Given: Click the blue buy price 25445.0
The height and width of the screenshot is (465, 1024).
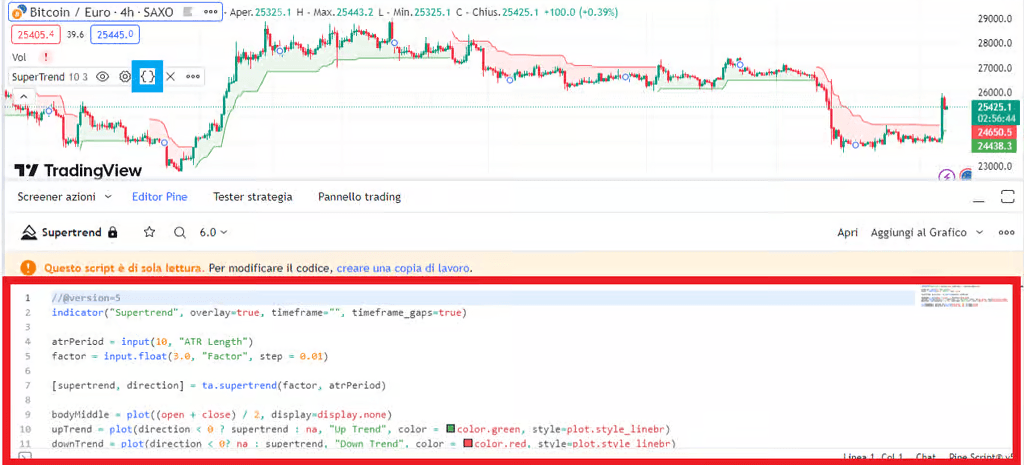Looking at the screenshot, I should [x=115, y=34].
